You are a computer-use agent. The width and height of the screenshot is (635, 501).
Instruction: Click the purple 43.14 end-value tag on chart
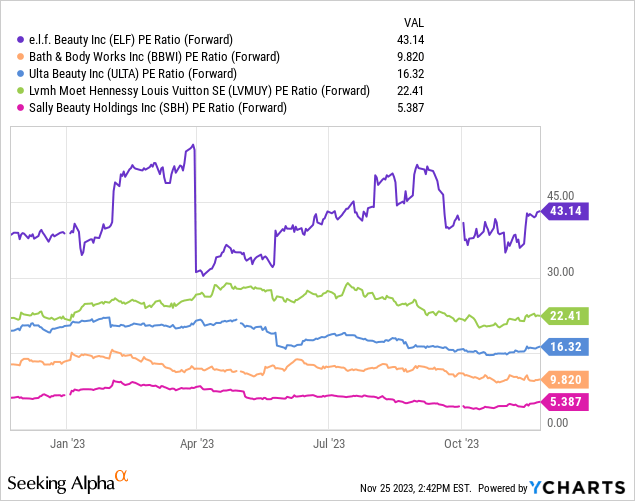(566, 211)
